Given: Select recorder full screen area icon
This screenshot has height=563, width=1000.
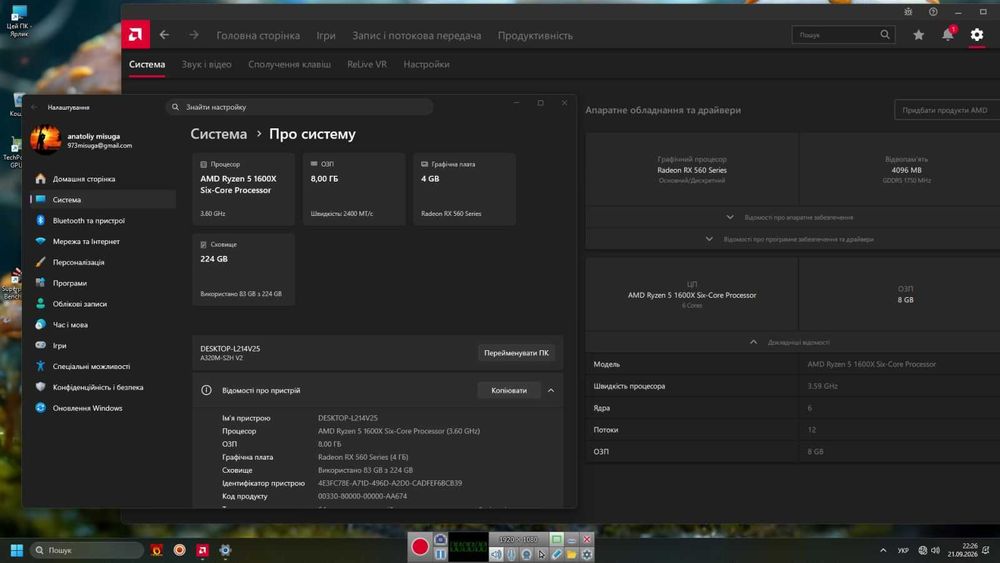Looking at the screenshot, I should [x=556, y=539].
